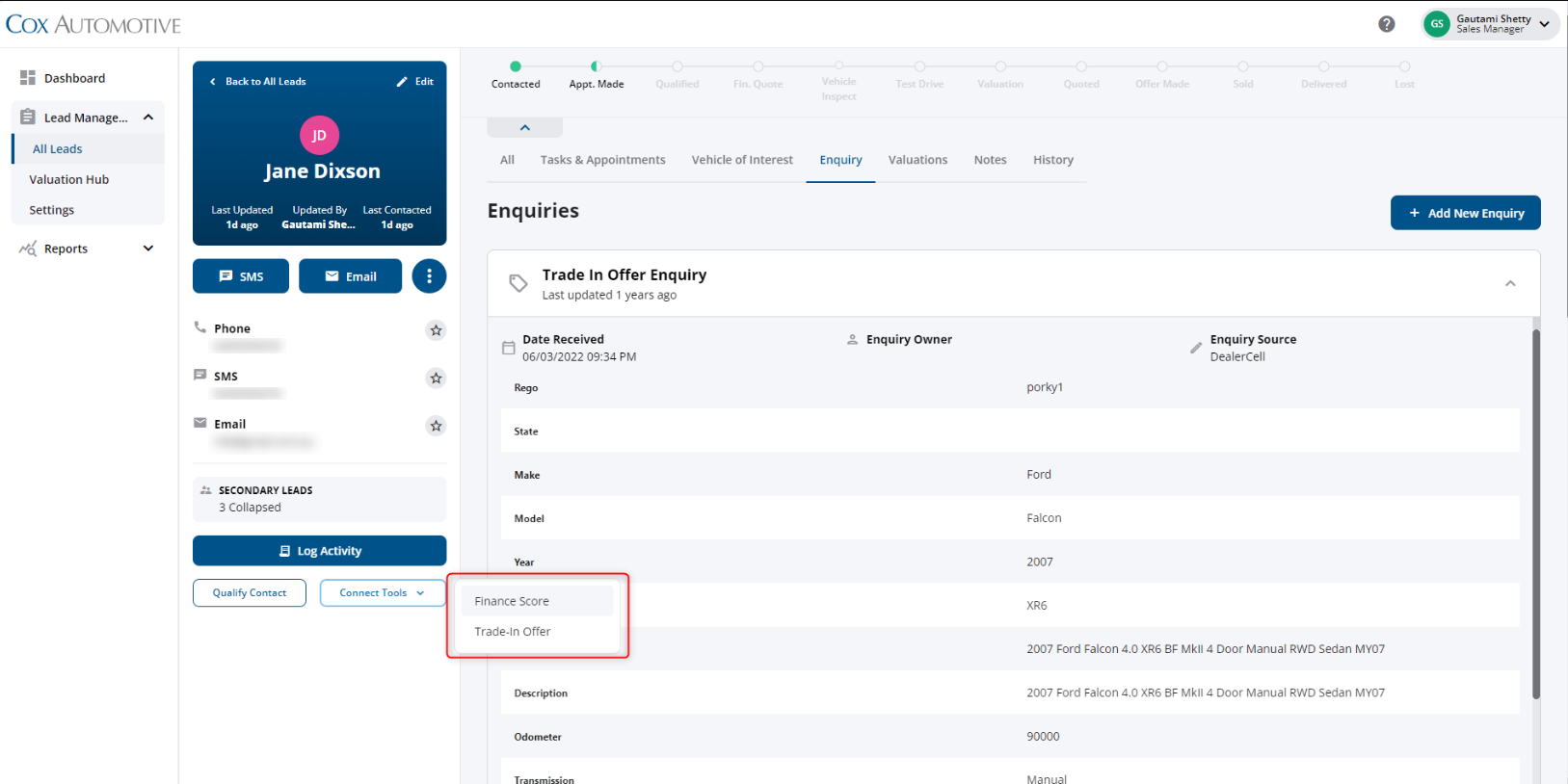Select the Vehicle Inspect stage marker
This screenshot has height=784, width=1568.
pos(838,66)
